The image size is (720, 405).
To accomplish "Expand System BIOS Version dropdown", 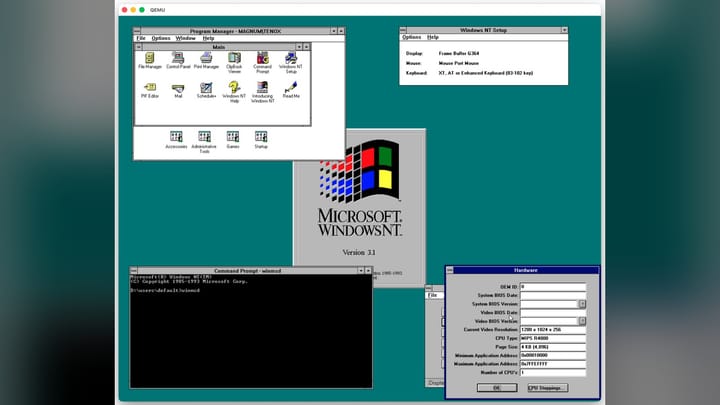I will [x=582, y=304].
